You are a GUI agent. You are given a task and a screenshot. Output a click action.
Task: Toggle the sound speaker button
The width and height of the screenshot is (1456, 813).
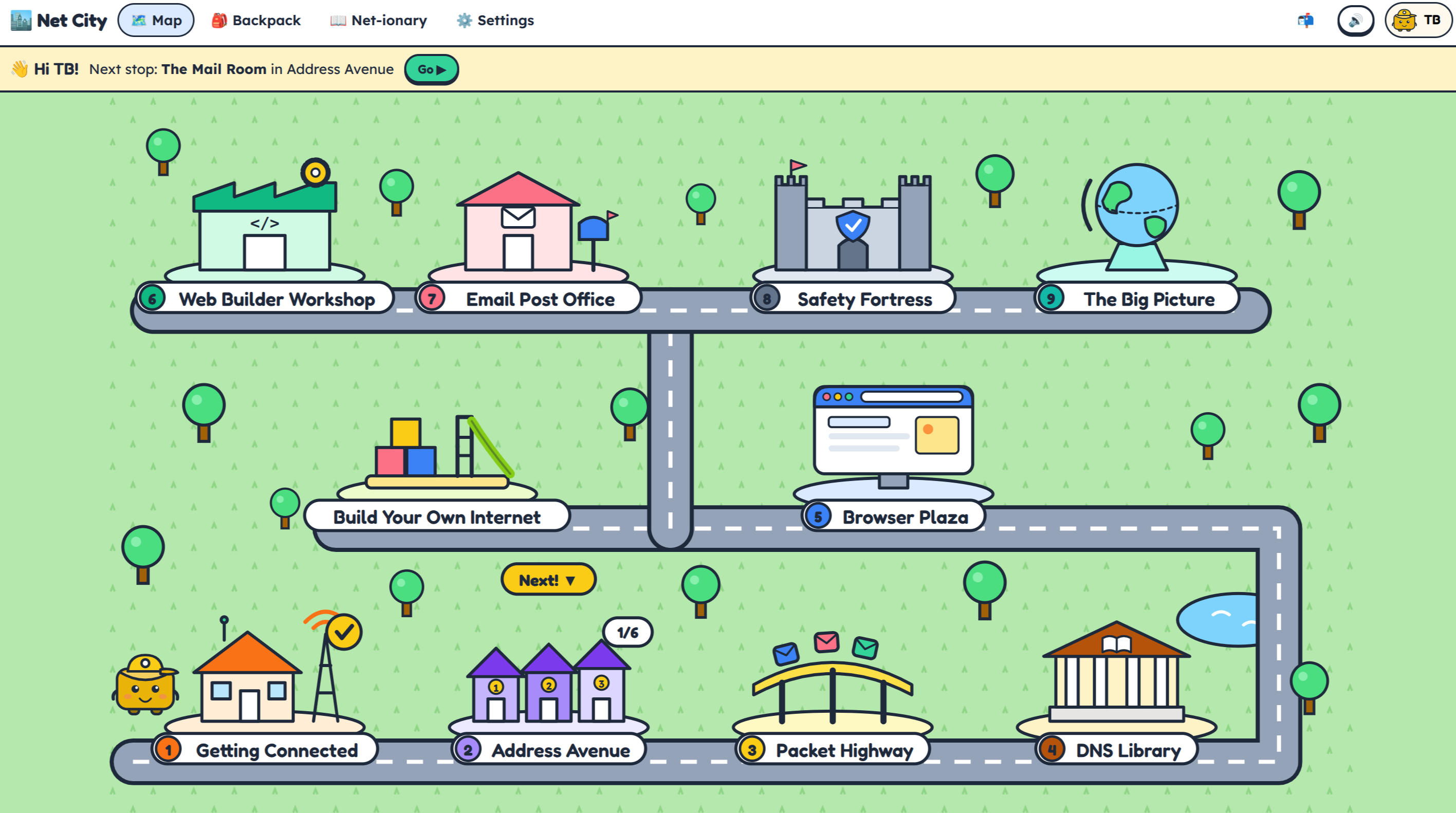[x=1355, y=21]
